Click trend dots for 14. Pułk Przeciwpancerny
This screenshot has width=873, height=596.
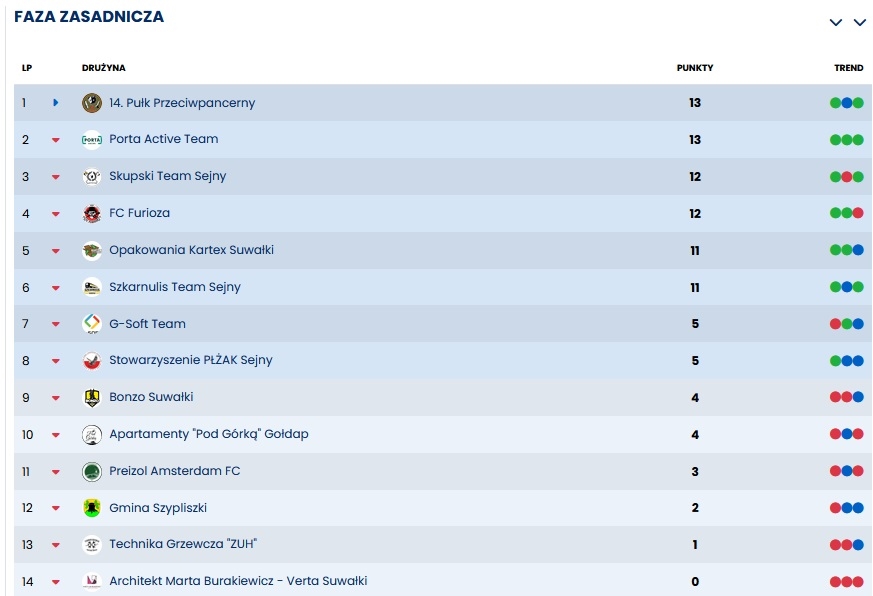(x=847, y=103)
